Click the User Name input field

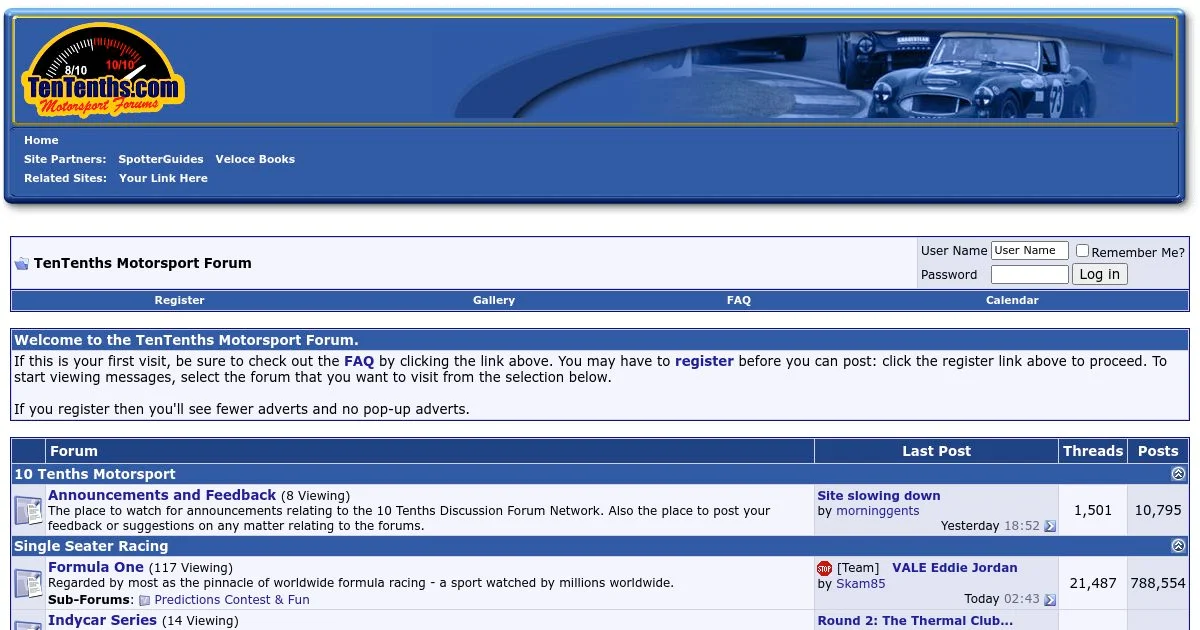[1030, 251]
